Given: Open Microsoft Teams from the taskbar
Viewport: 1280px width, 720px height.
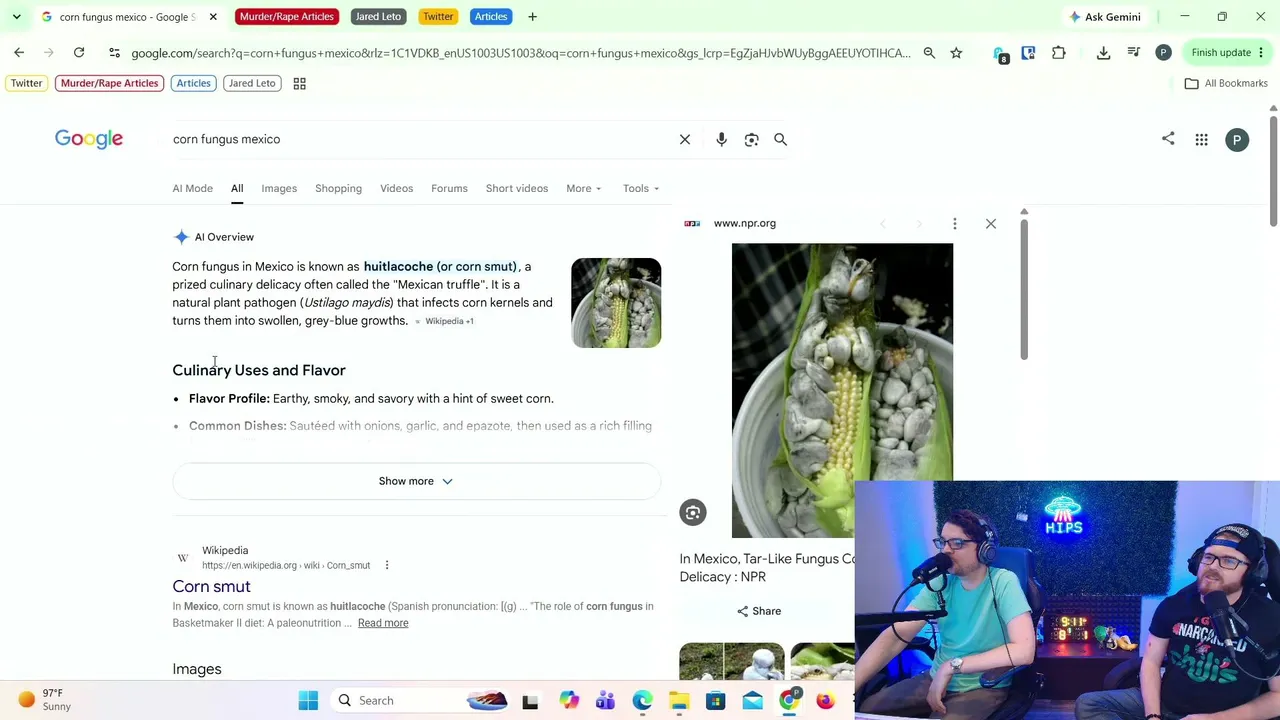Looking at the screenshot, I should click(605, 700).
